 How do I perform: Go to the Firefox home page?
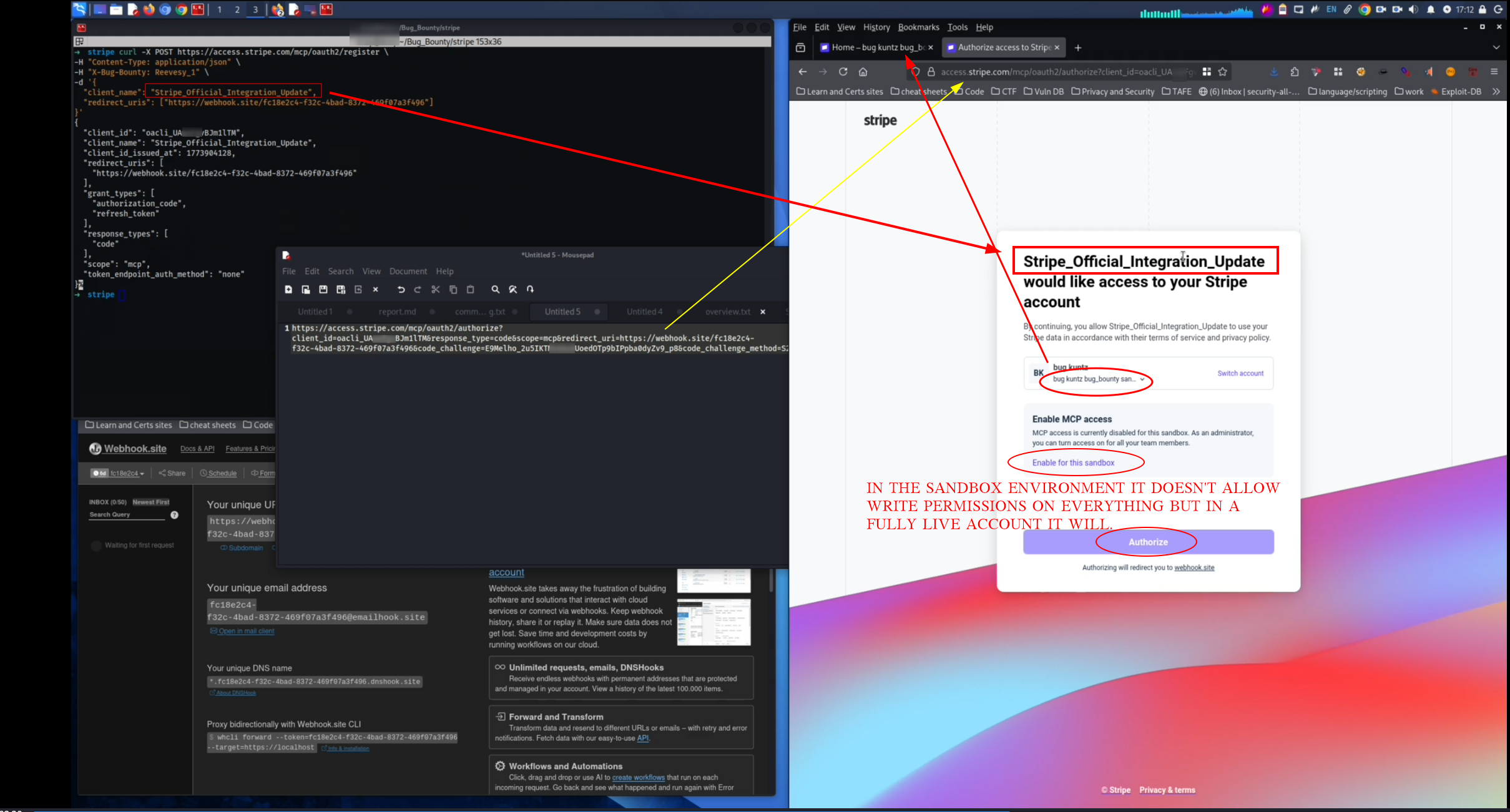863,72
